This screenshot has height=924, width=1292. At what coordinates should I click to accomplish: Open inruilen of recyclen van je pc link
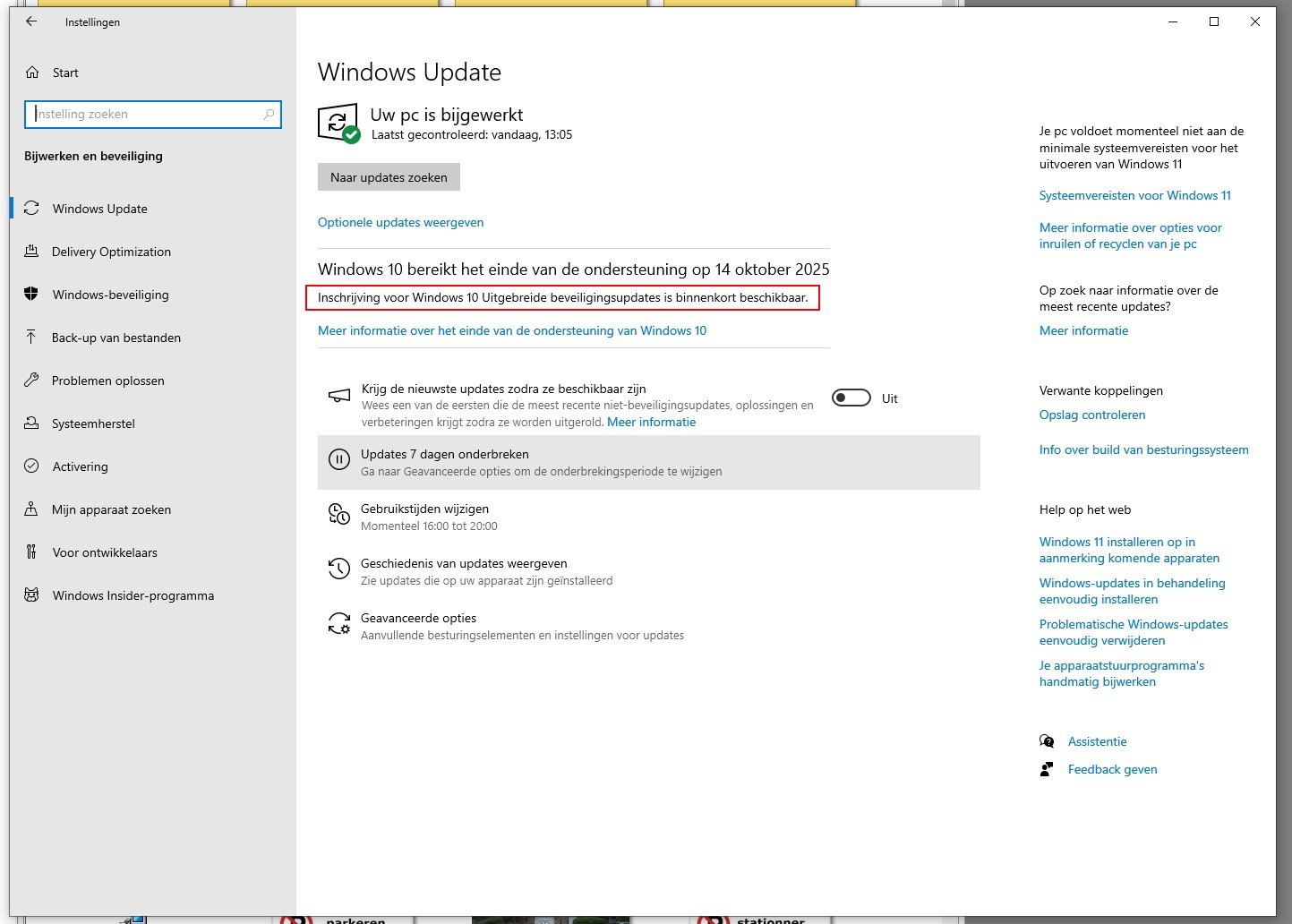coord(1130,235)
